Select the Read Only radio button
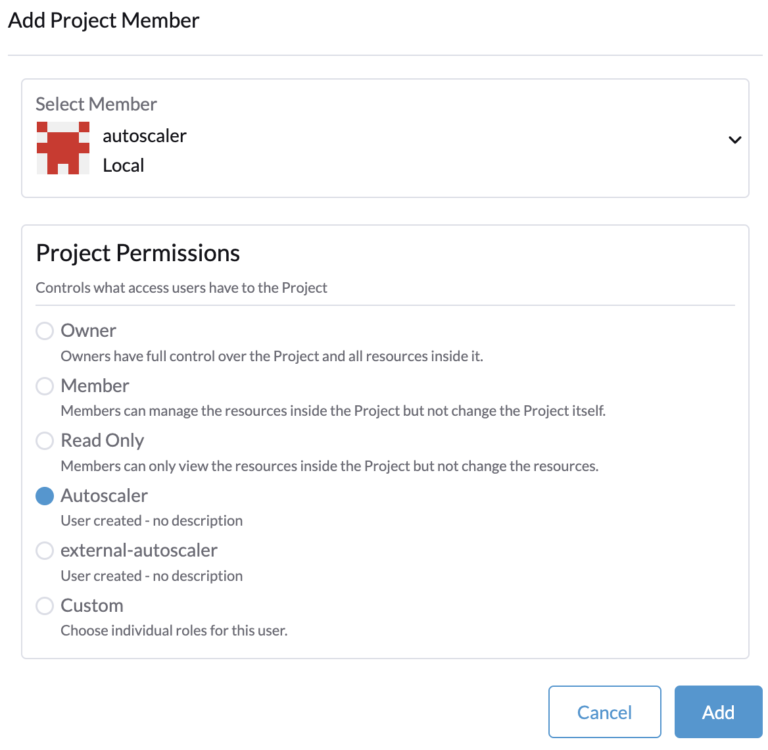The image size is (768, 750). point(45,441)
